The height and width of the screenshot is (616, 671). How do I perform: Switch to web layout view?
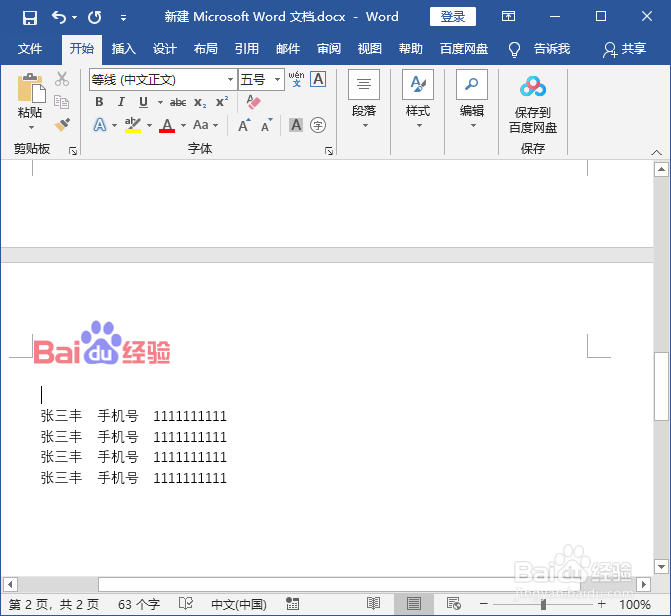tap(453, 604)
